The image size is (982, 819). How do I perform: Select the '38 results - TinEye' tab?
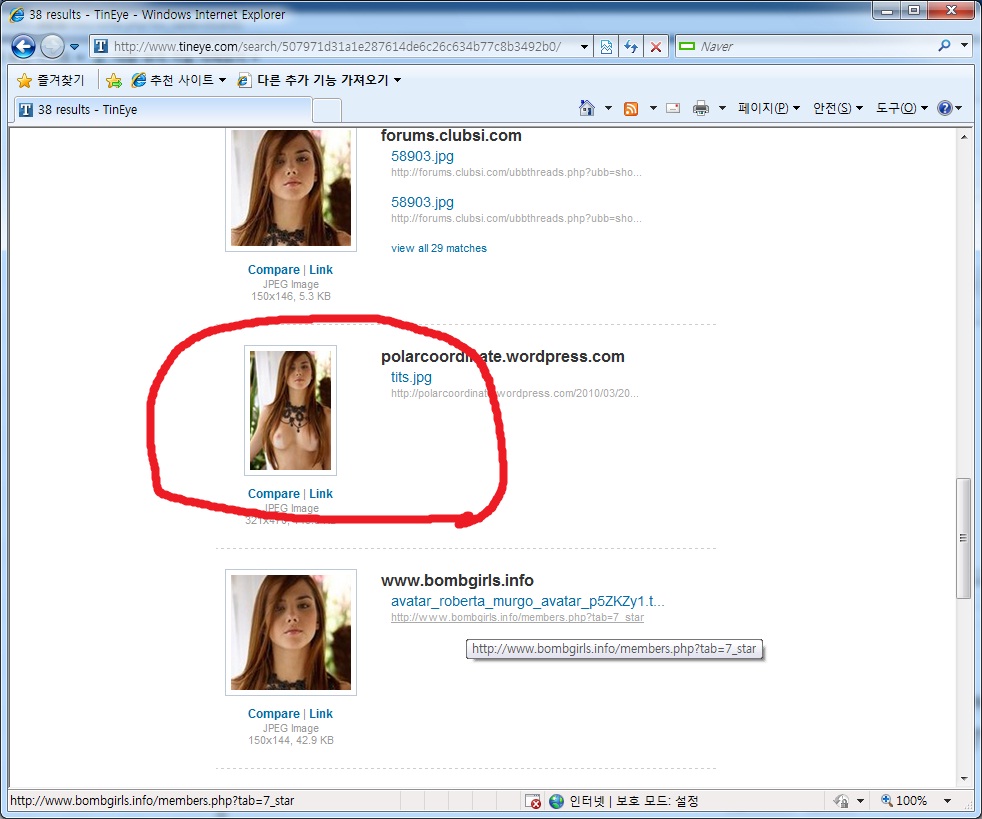(163, 110)
